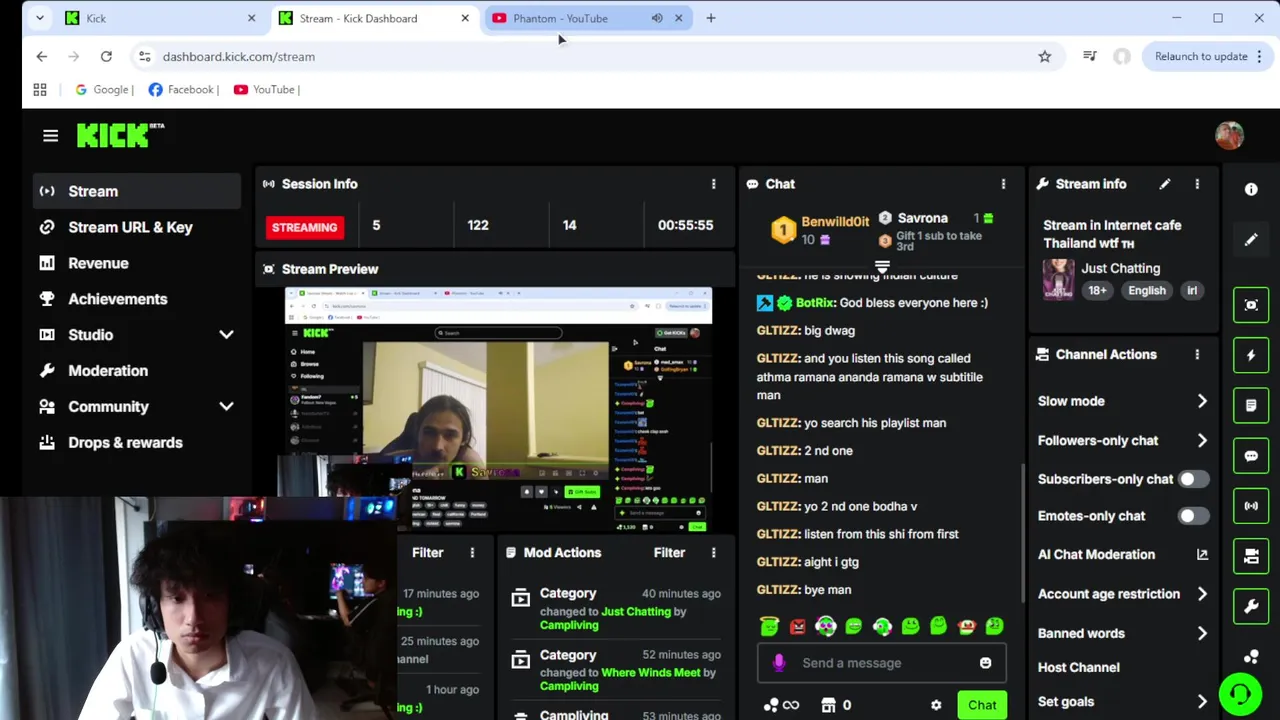Open the user profile avatar menu
Screen dimensions: 1280x720
tap(1229, 135)
